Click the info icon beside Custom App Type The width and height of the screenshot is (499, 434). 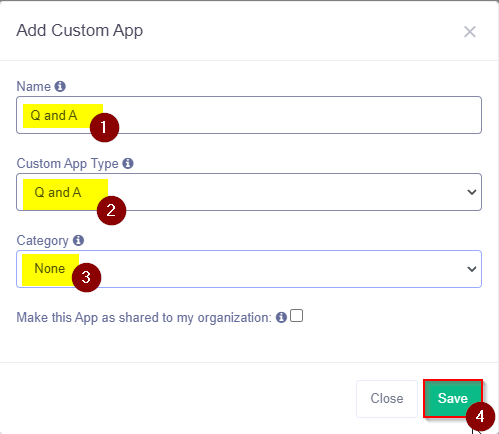click(x=128, y=163)
